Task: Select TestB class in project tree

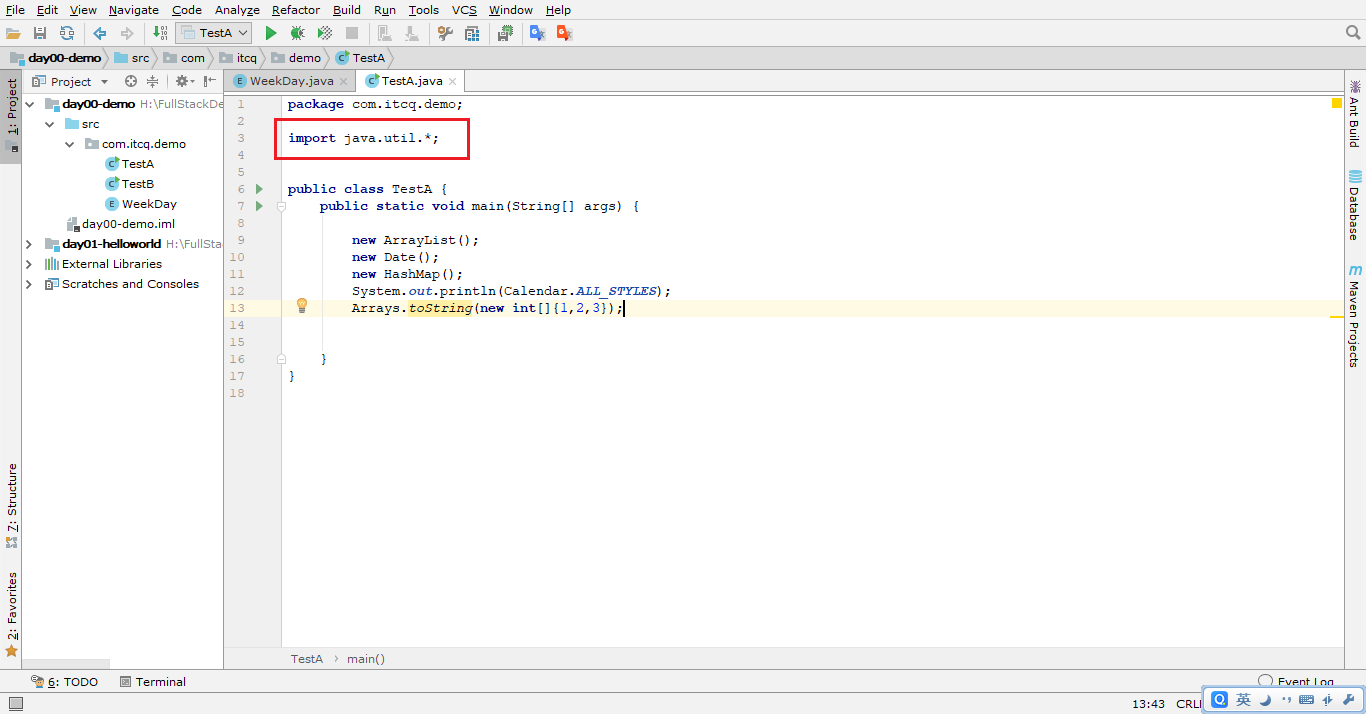Action: (130, 184)
